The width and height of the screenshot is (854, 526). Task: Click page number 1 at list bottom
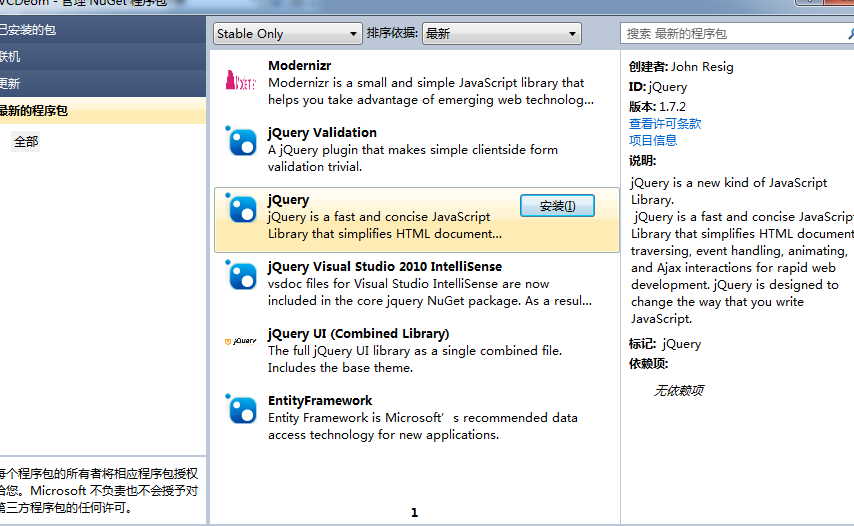[414, 512]
